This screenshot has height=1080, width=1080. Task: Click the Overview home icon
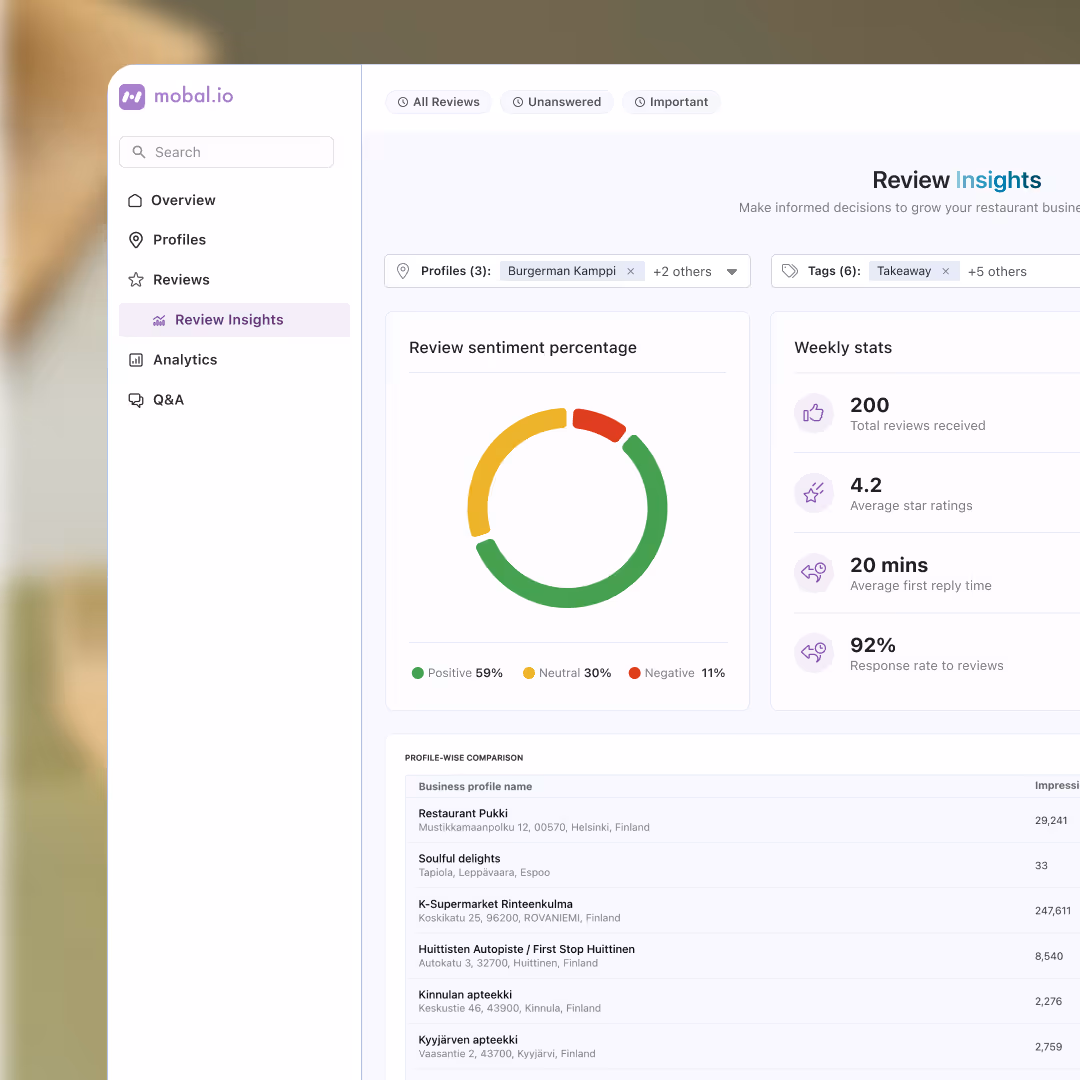pyautogui.click(x=135, y=200)
